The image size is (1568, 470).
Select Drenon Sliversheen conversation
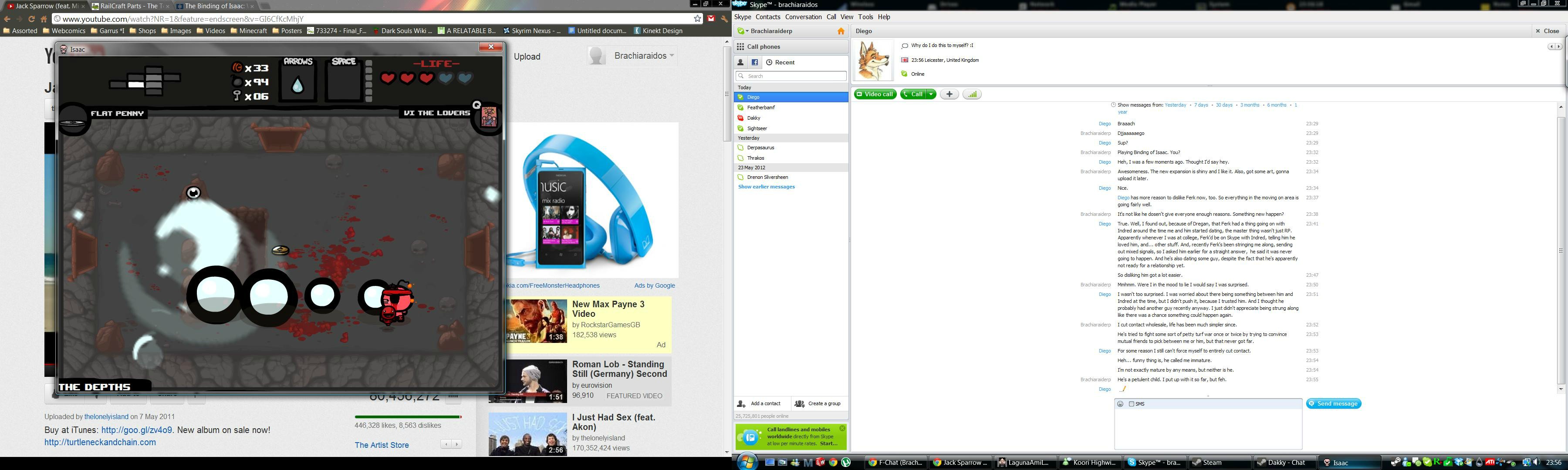791,177
